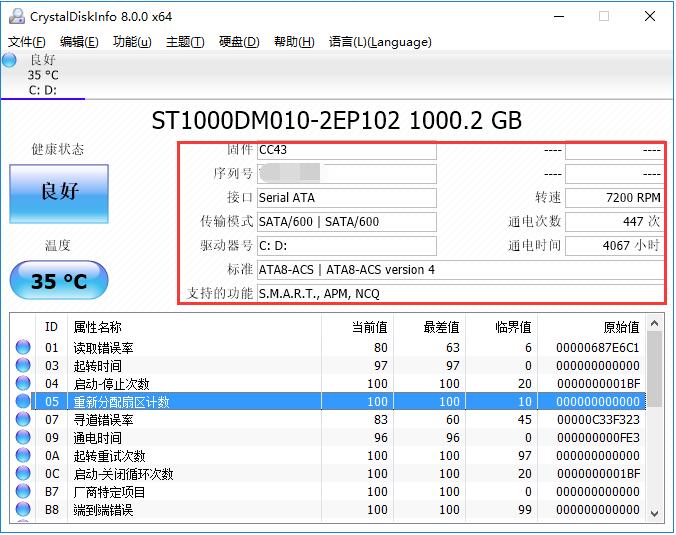The image size is (676, 535).
Task: Open the 硬盘(D) menu
Action: tap(239, 42)
